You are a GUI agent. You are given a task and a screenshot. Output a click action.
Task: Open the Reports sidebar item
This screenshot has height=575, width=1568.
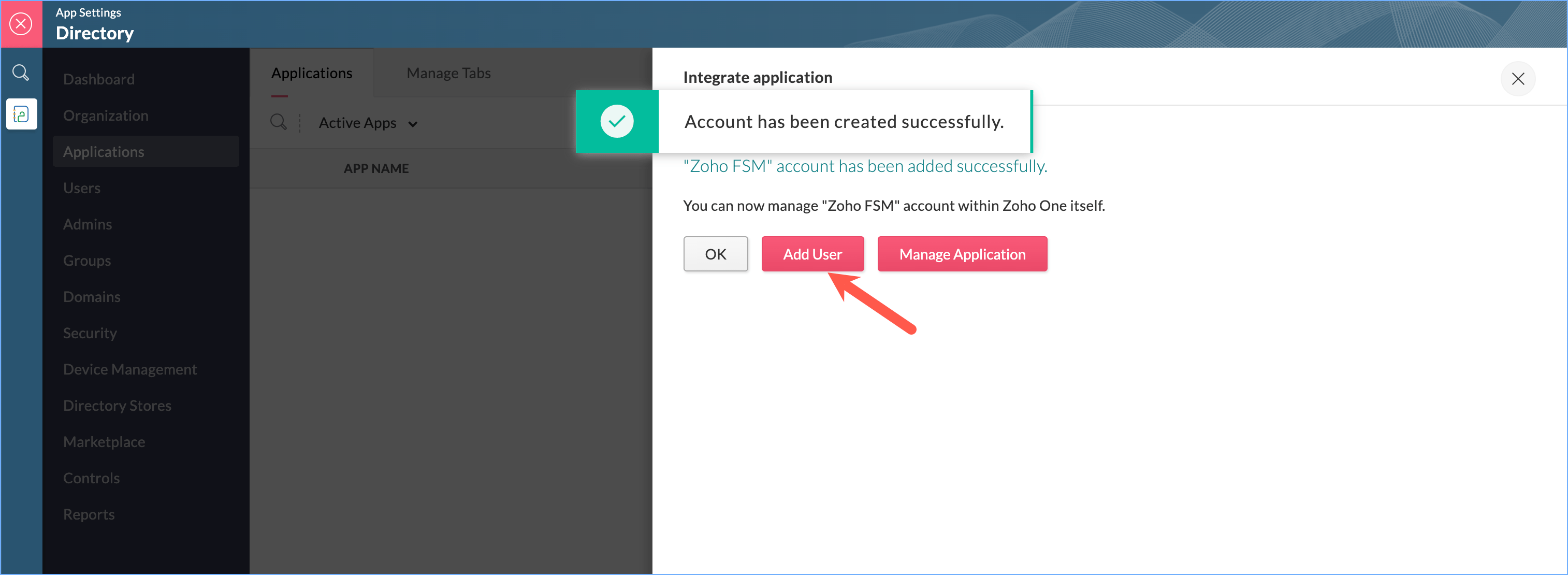click(88, 514)
